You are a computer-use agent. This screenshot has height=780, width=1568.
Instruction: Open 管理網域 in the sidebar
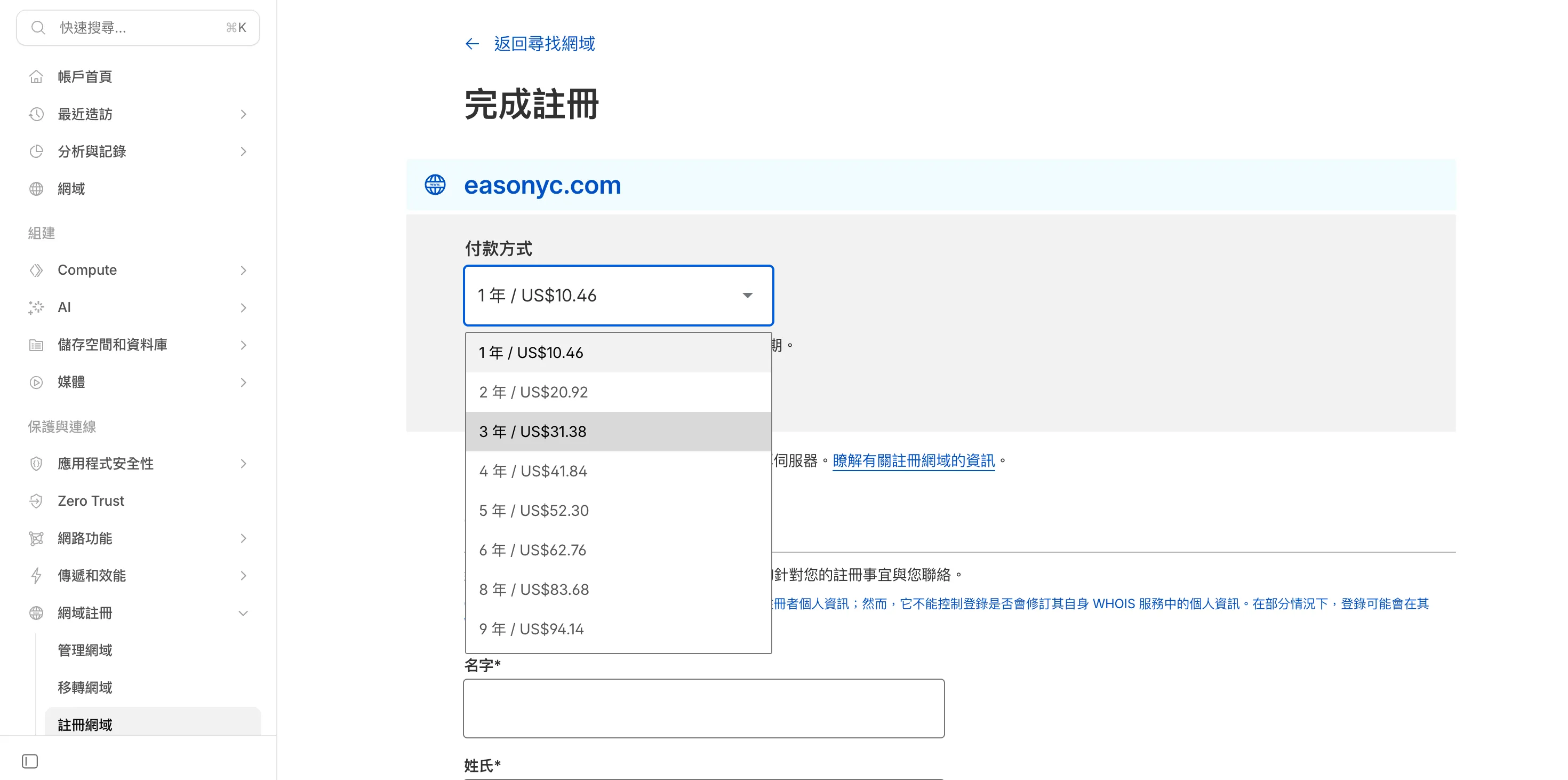point(85,650)
